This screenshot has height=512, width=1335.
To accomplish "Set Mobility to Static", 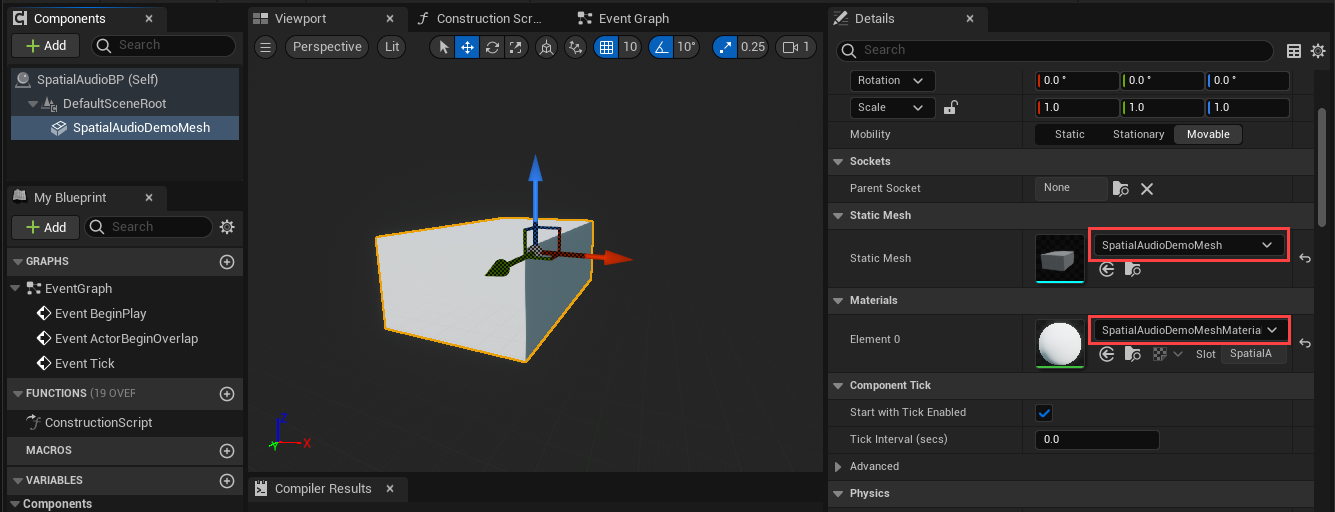I will point(1069,134).
